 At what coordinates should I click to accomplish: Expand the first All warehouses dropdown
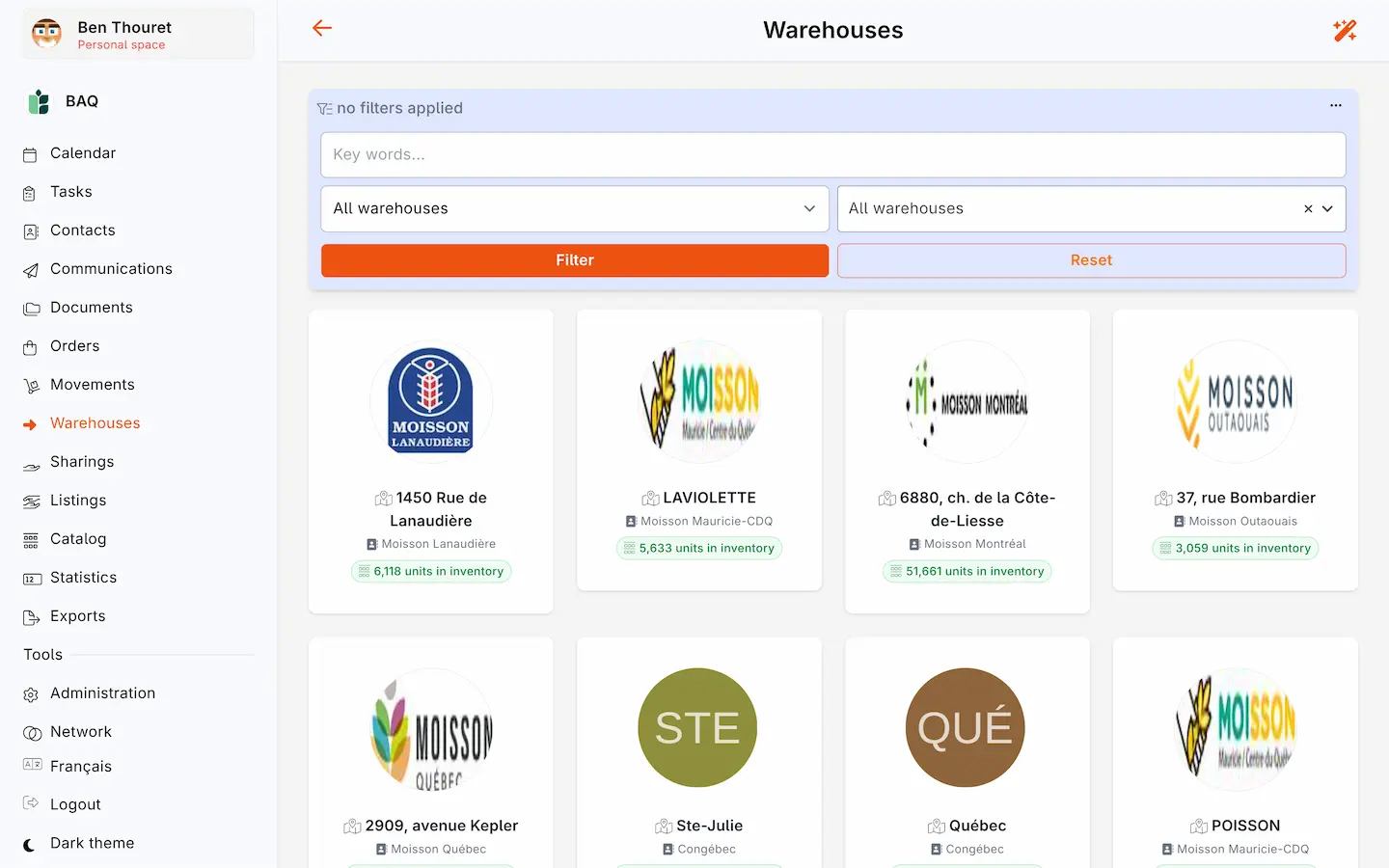575,208
